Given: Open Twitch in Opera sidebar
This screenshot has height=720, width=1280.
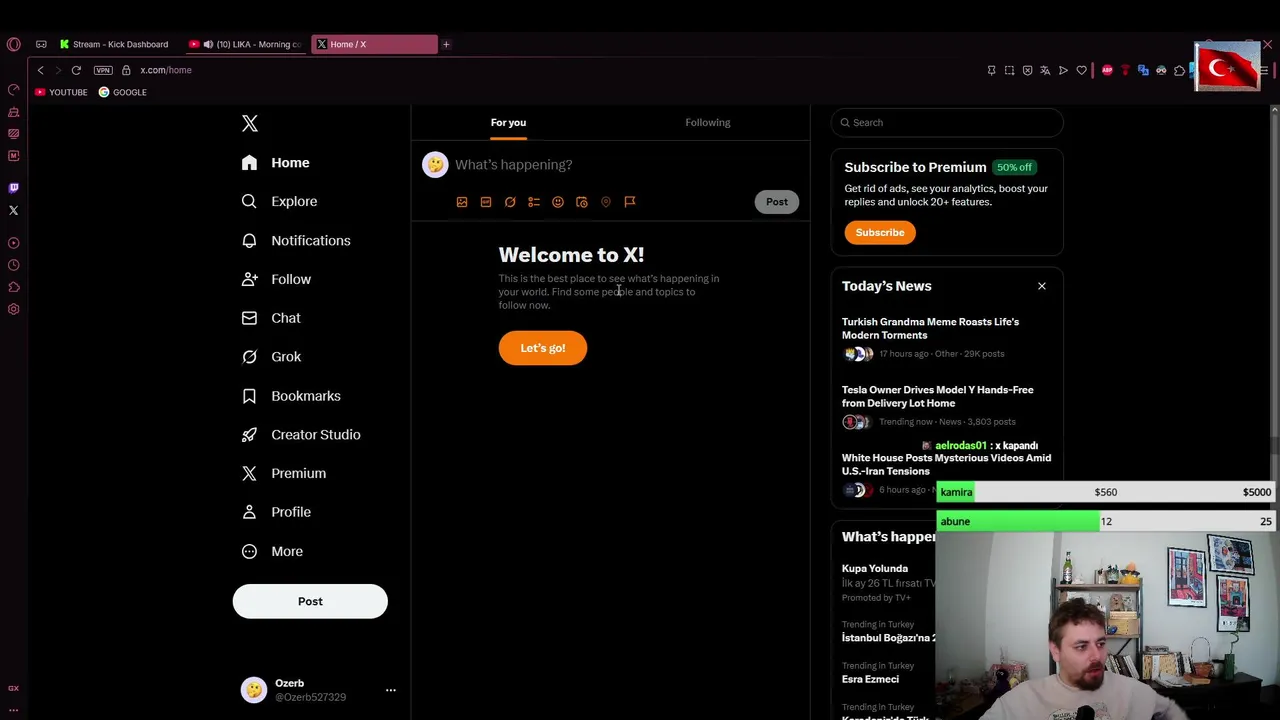Looking at the screenshot, I should pyautogui.click(x=13, y=188).
